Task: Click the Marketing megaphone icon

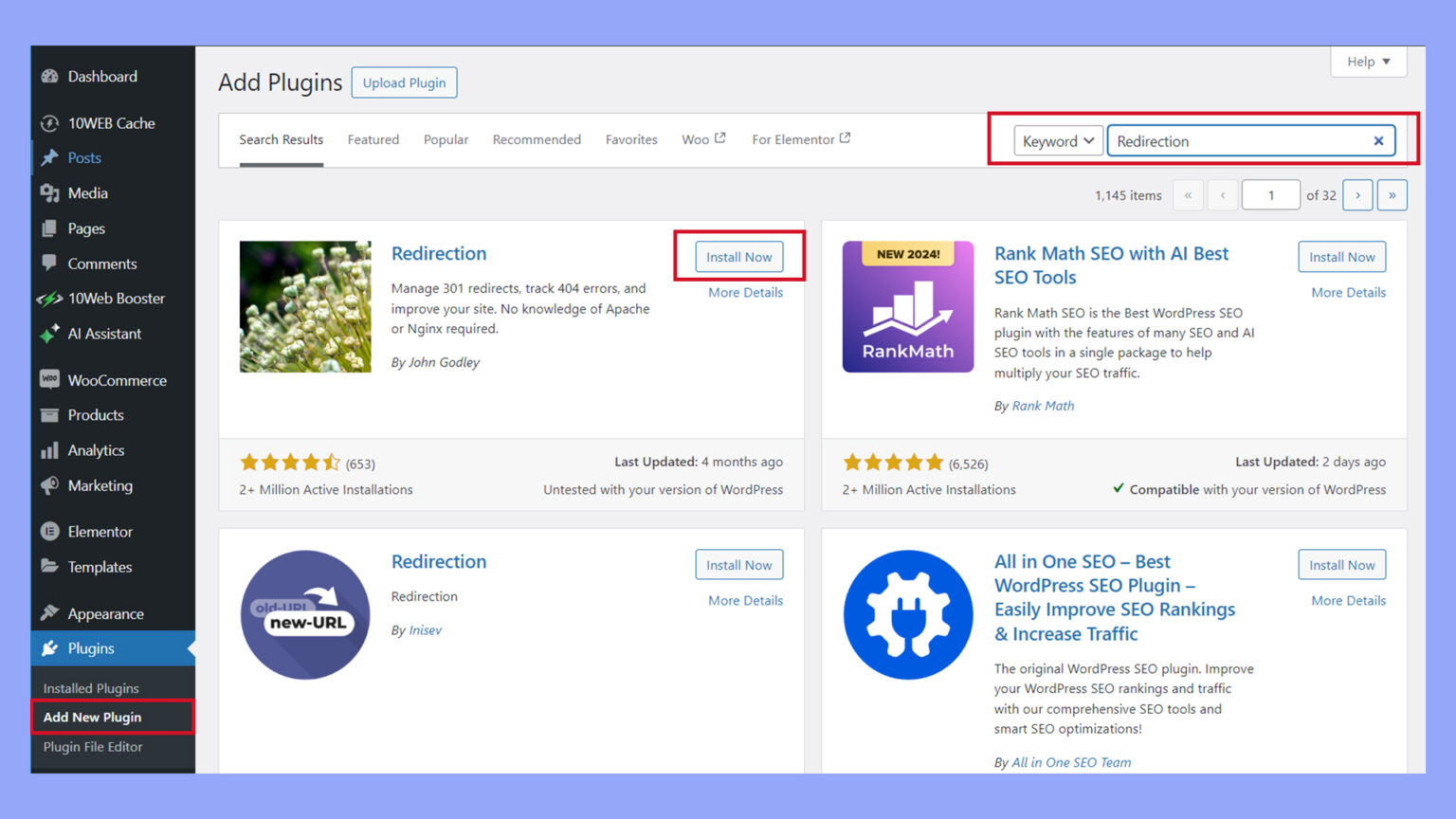Action: [51, 485]
